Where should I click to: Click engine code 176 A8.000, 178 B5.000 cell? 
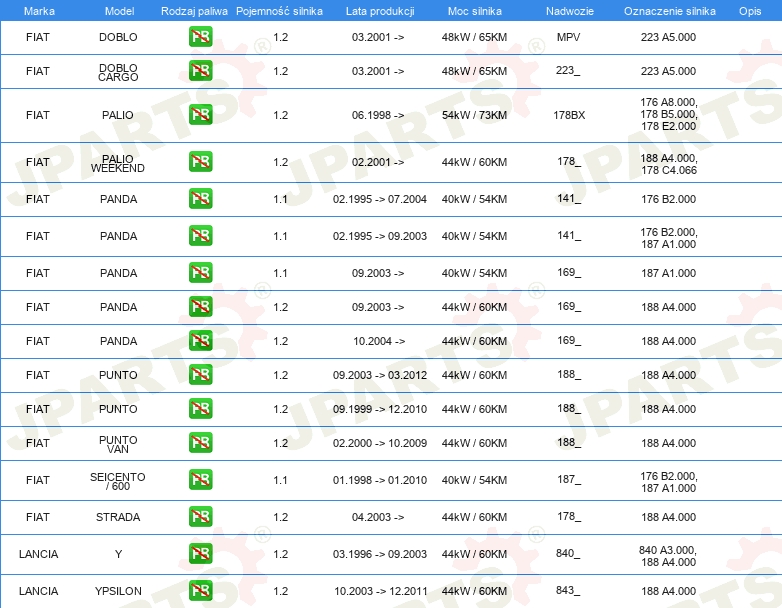click(669, 114)
